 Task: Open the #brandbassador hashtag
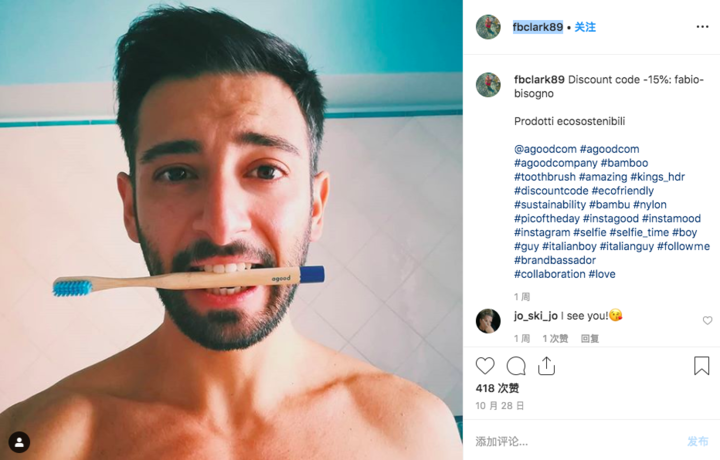[555, 260]
